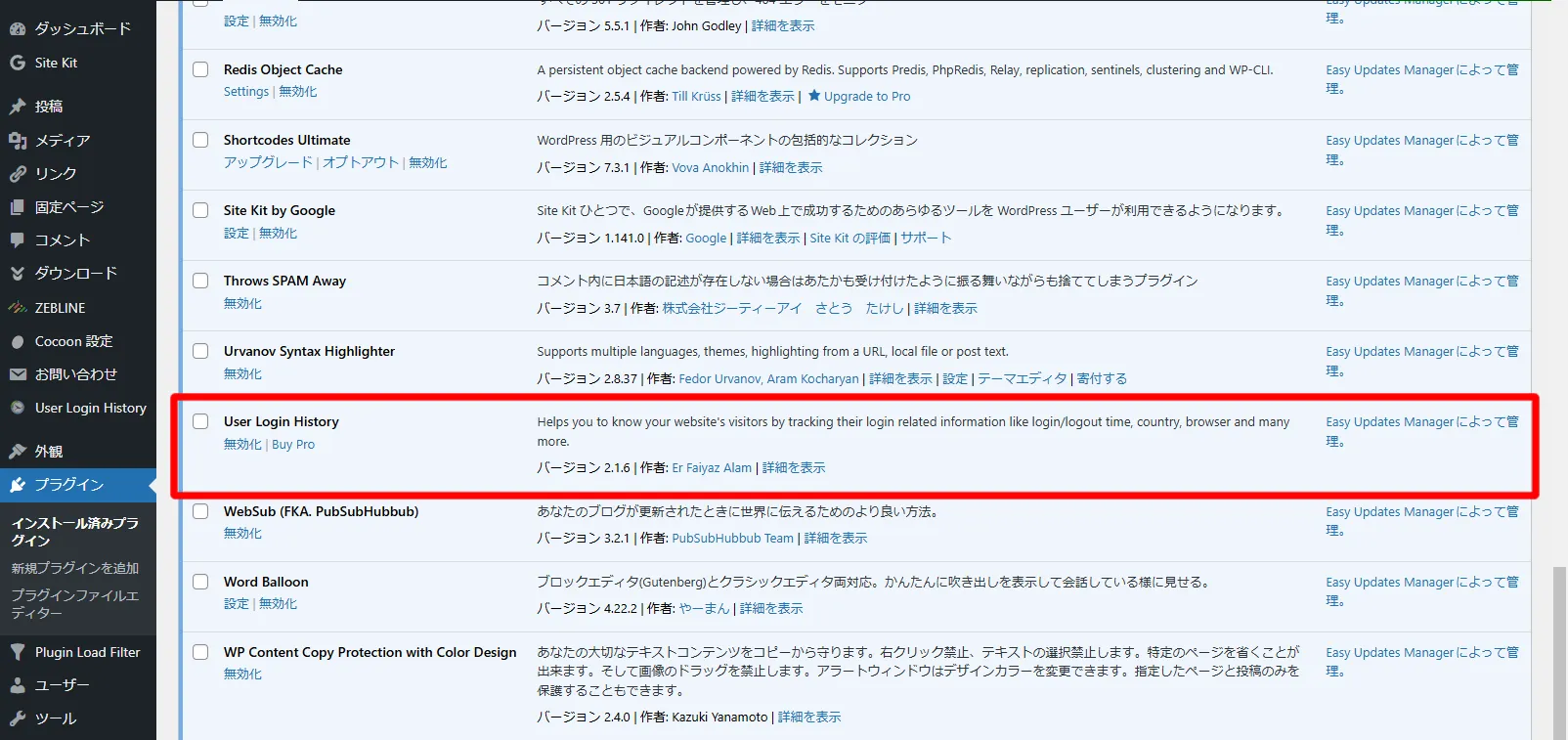Open 設定 under Word Balloon
This screenshot has height=740, width=1568.
click(x=237, y=604)
